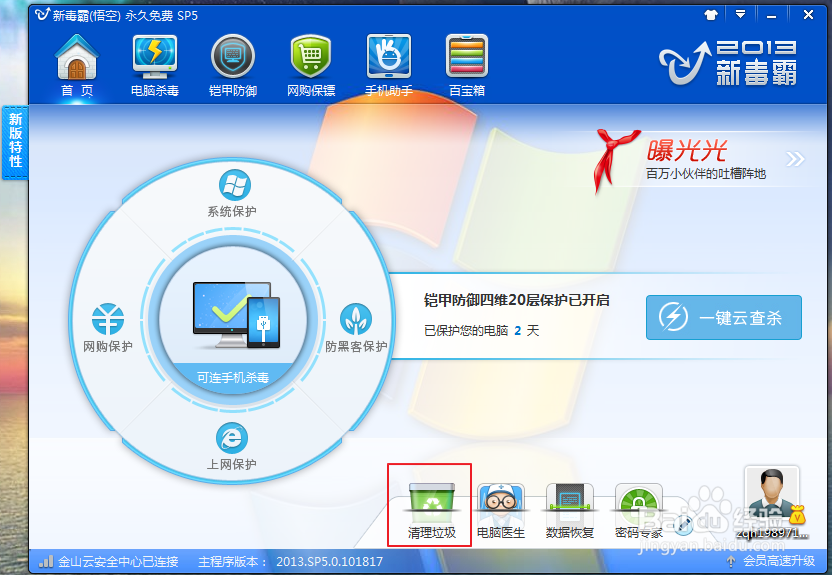This screenshot has height=575, width=832.
Task: Go to the 首页 home icon
Action: point(77,66)
